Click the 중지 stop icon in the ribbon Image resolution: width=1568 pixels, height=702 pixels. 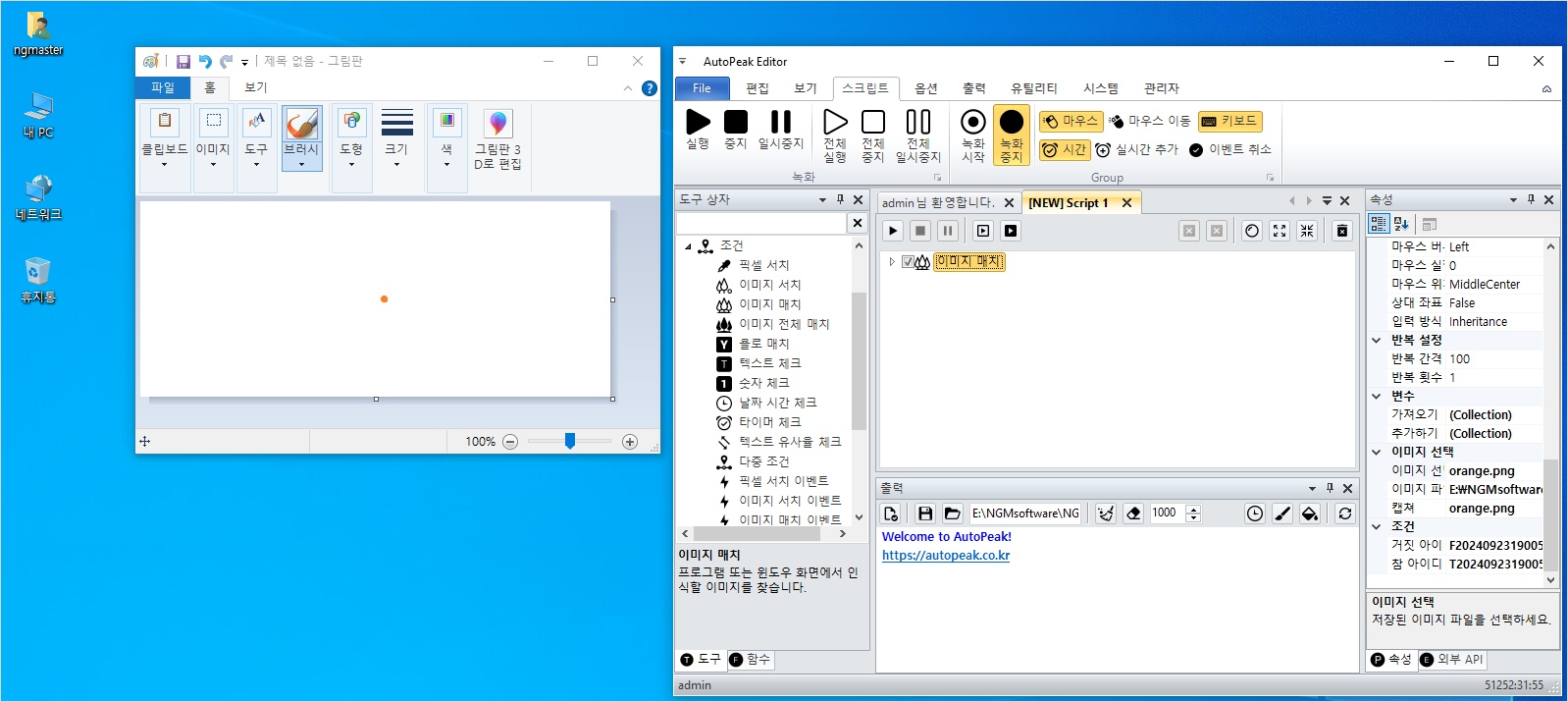click(736, 129)
